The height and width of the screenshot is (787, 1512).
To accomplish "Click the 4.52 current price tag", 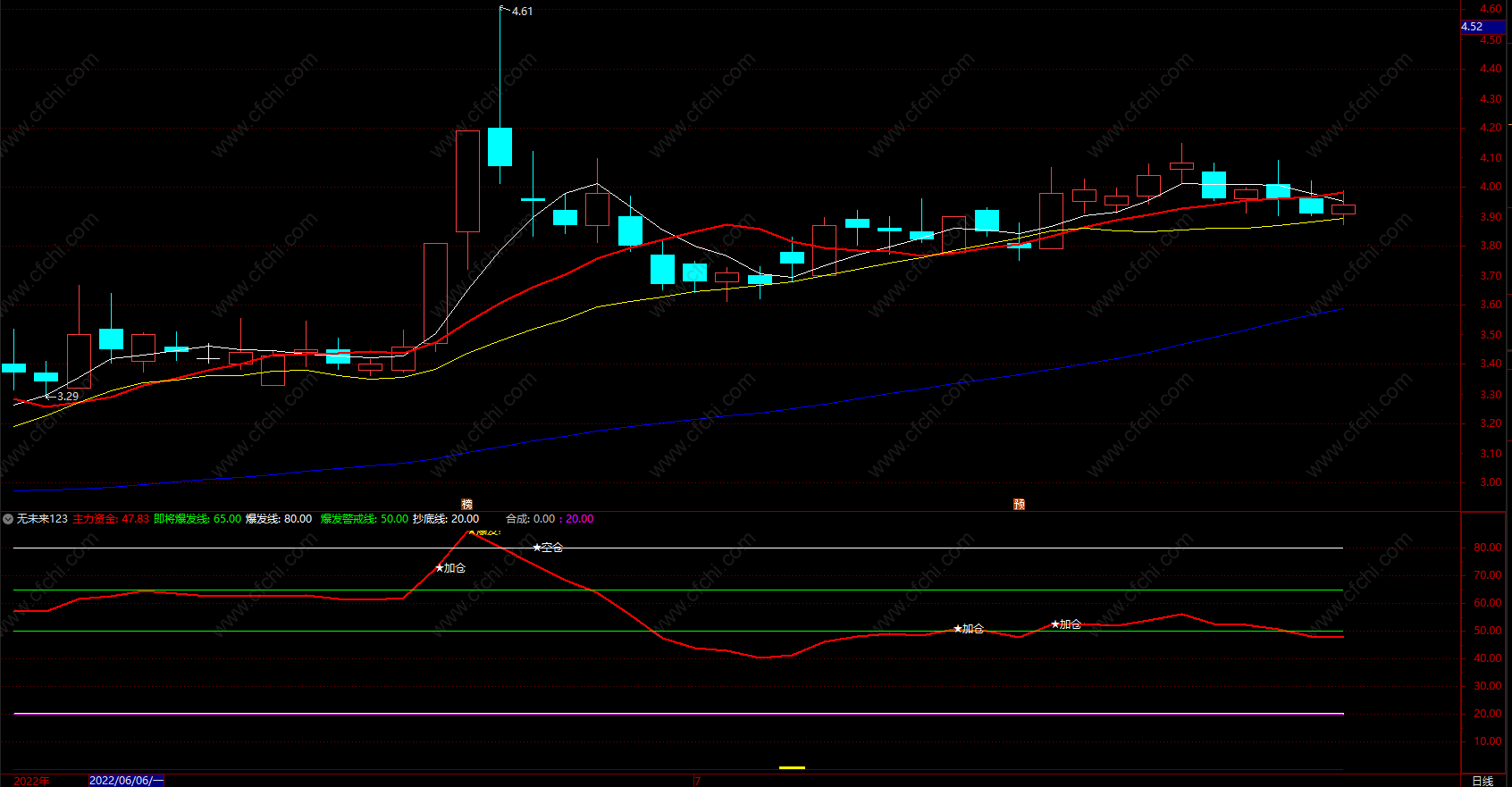I will [x=1483, y=27].
